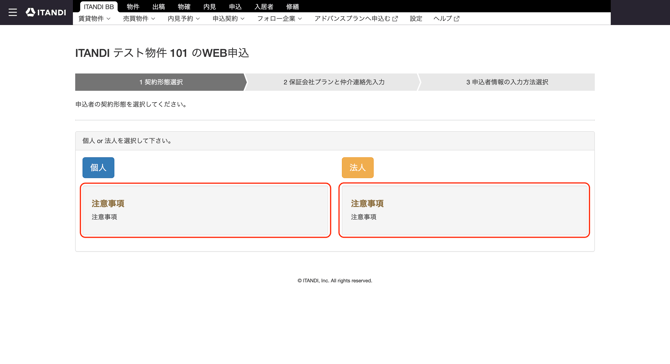Click the page title ITANDI テスト物件 101
Viewport: 670px width, 364px height.
(x=162, y=53)
